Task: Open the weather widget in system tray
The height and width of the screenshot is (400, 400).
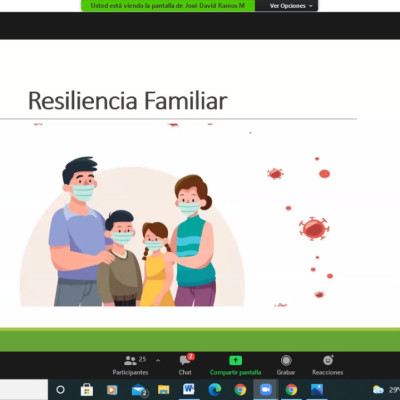Action: pos(386,390)
